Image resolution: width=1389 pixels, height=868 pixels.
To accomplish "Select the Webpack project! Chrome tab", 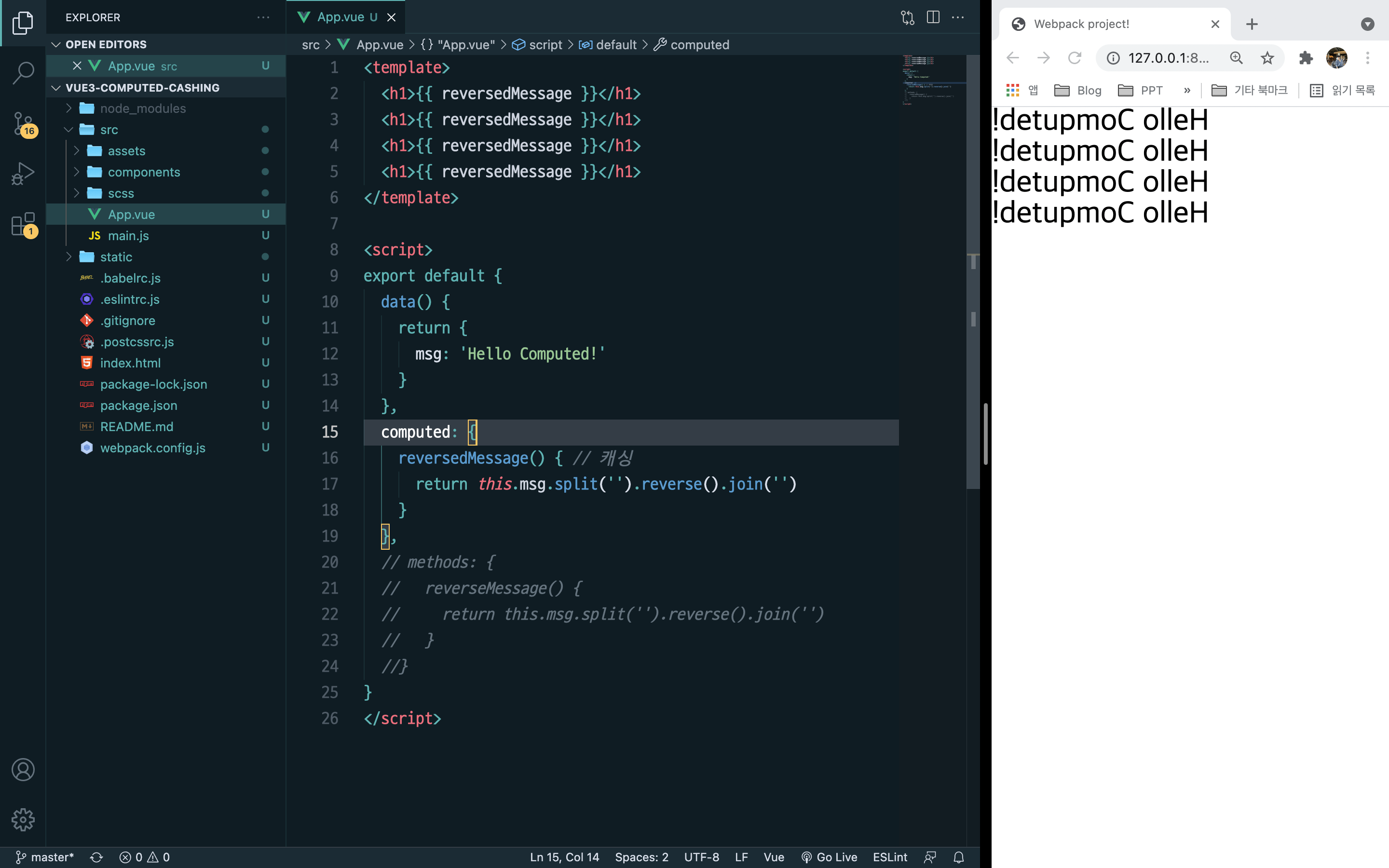I will (x=1114, y=24).
